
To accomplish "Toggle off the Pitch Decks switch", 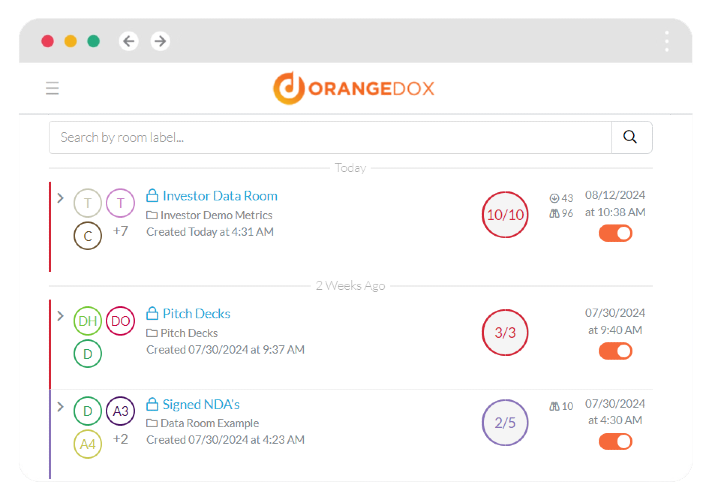I will point(615,351).
